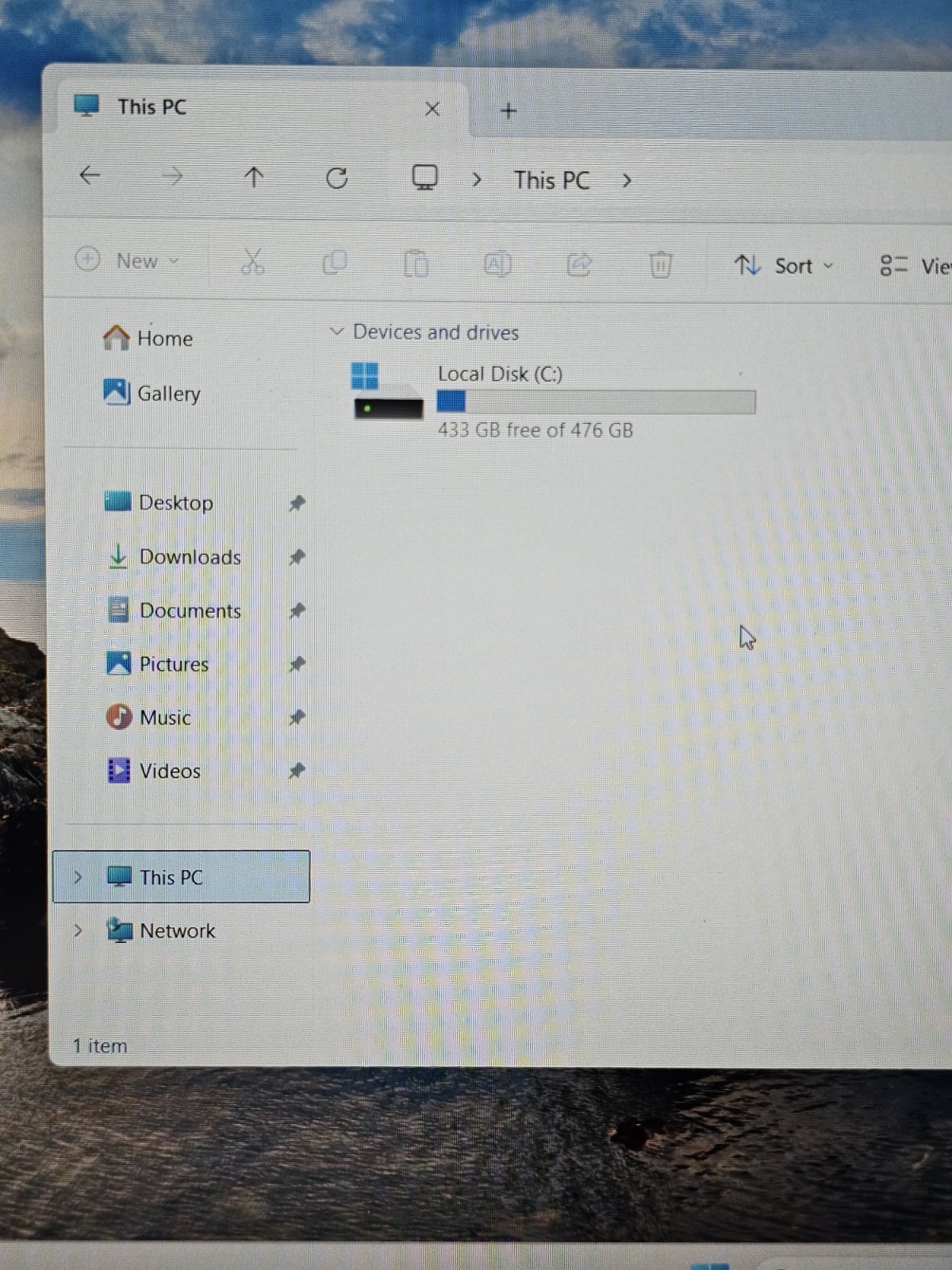Screen dimensions: 952x1270
Task: Collapse the Devices and drives group
Action: click(336, 331)
